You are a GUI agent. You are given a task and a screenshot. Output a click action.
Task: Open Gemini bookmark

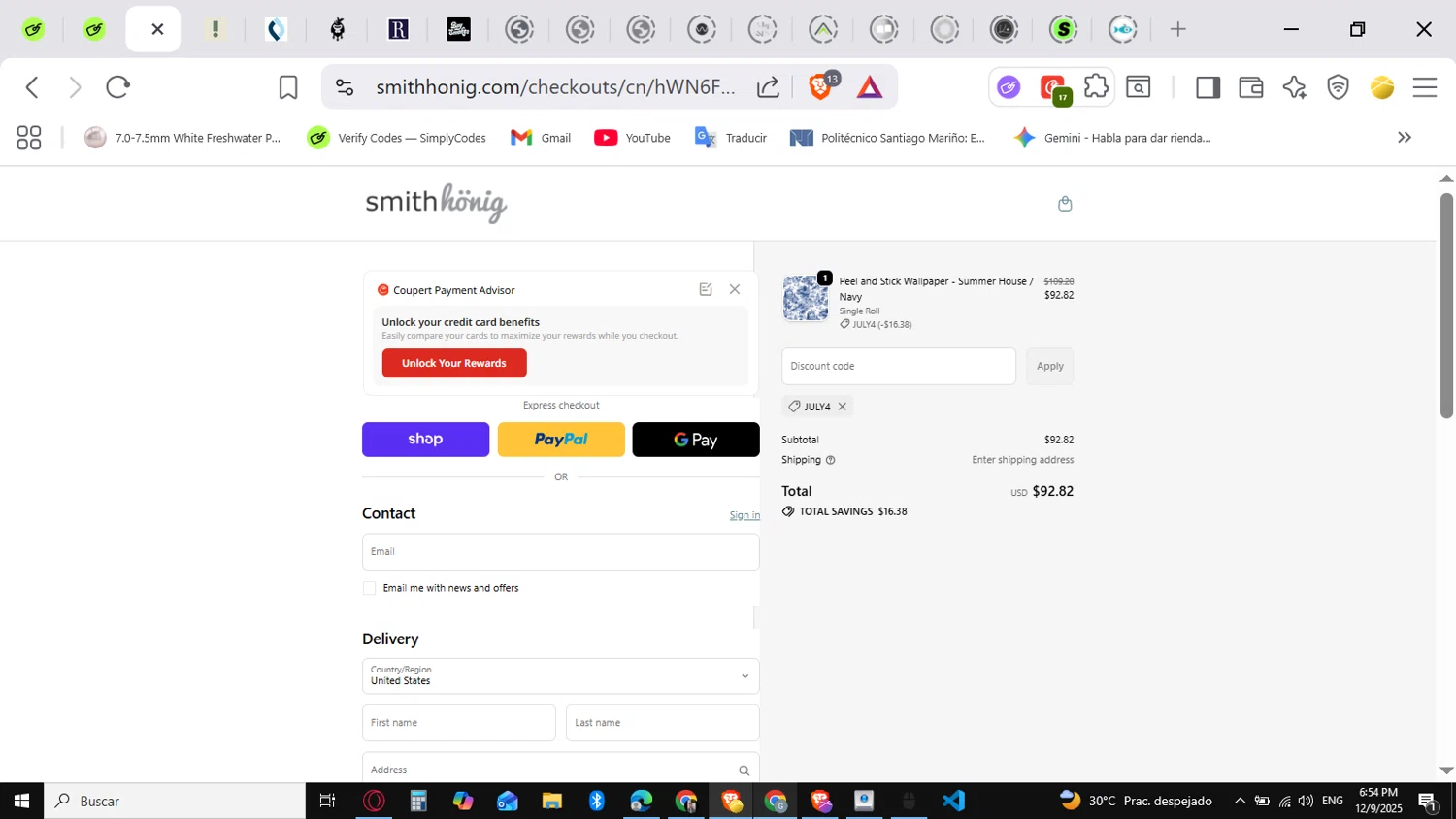pos(1112,138)
